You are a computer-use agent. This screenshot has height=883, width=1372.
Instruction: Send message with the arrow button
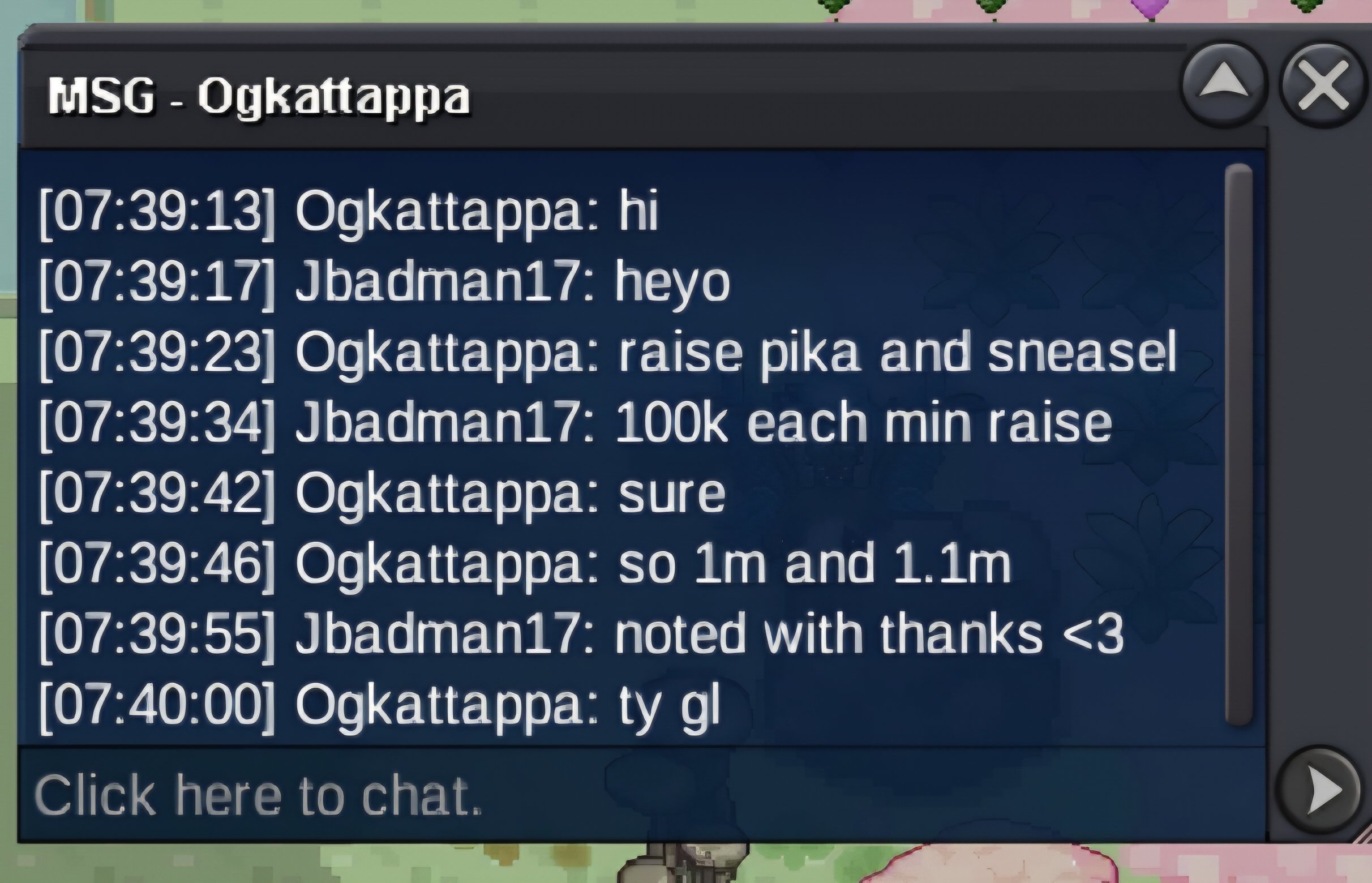pos(1320,791)
